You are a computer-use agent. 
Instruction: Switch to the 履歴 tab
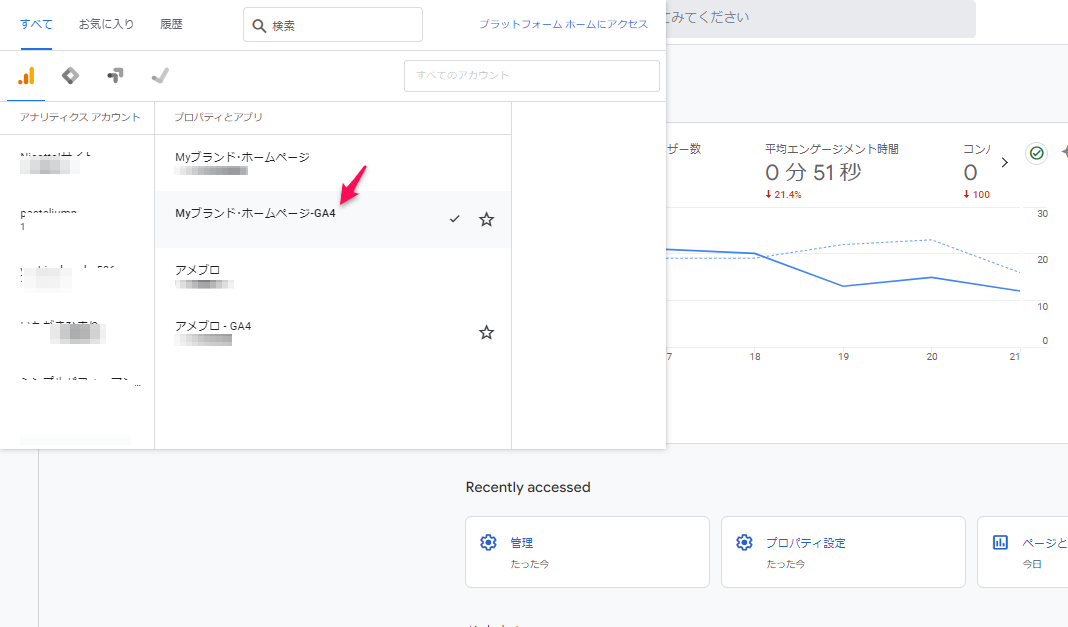(x=171, y=25)
